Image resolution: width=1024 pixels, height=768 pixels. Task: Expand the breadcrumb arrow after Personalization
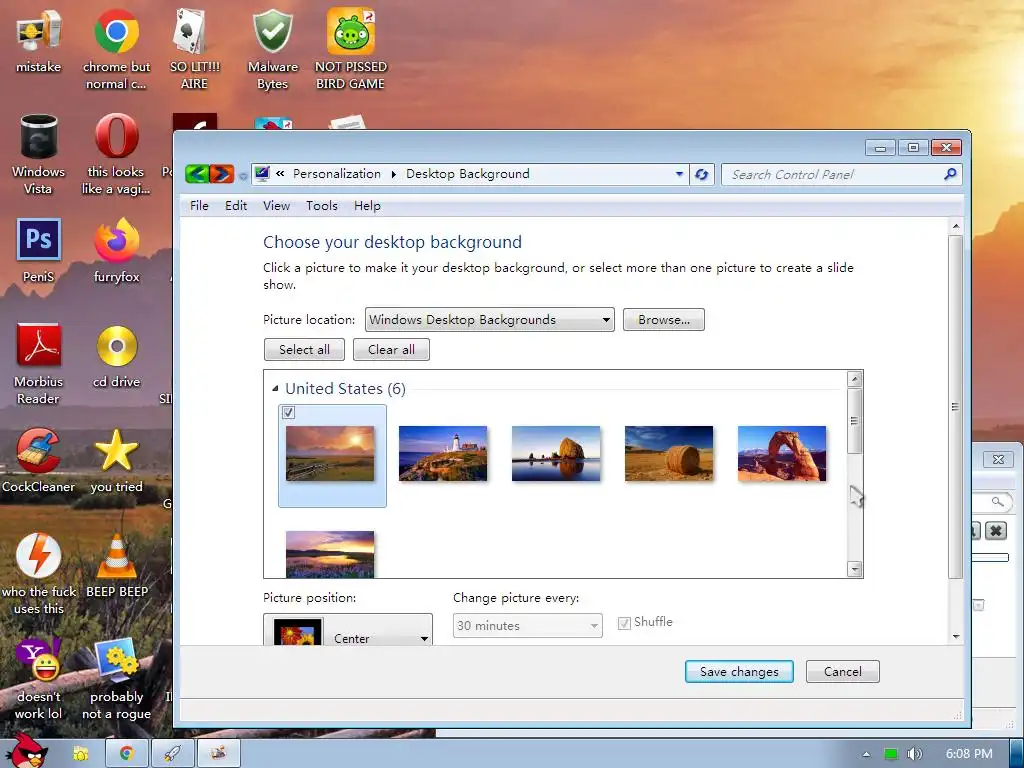(x=393, y=174)
